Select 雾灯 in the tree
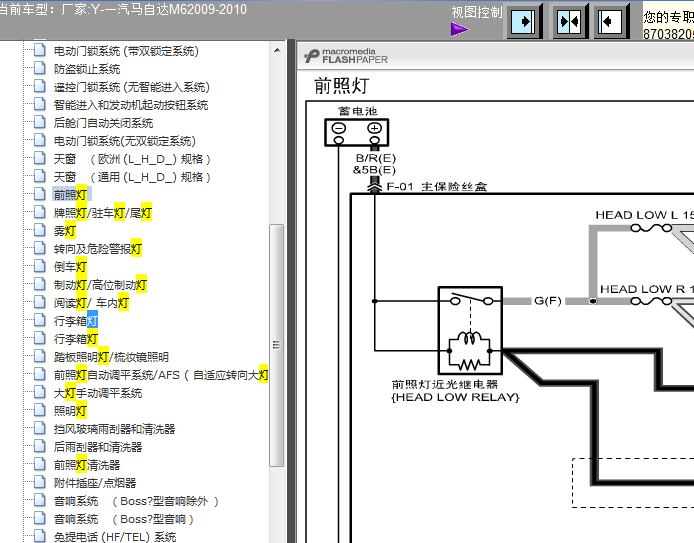Image resolution: width=694 pixels, height=543 pixels. pos(65,231)
